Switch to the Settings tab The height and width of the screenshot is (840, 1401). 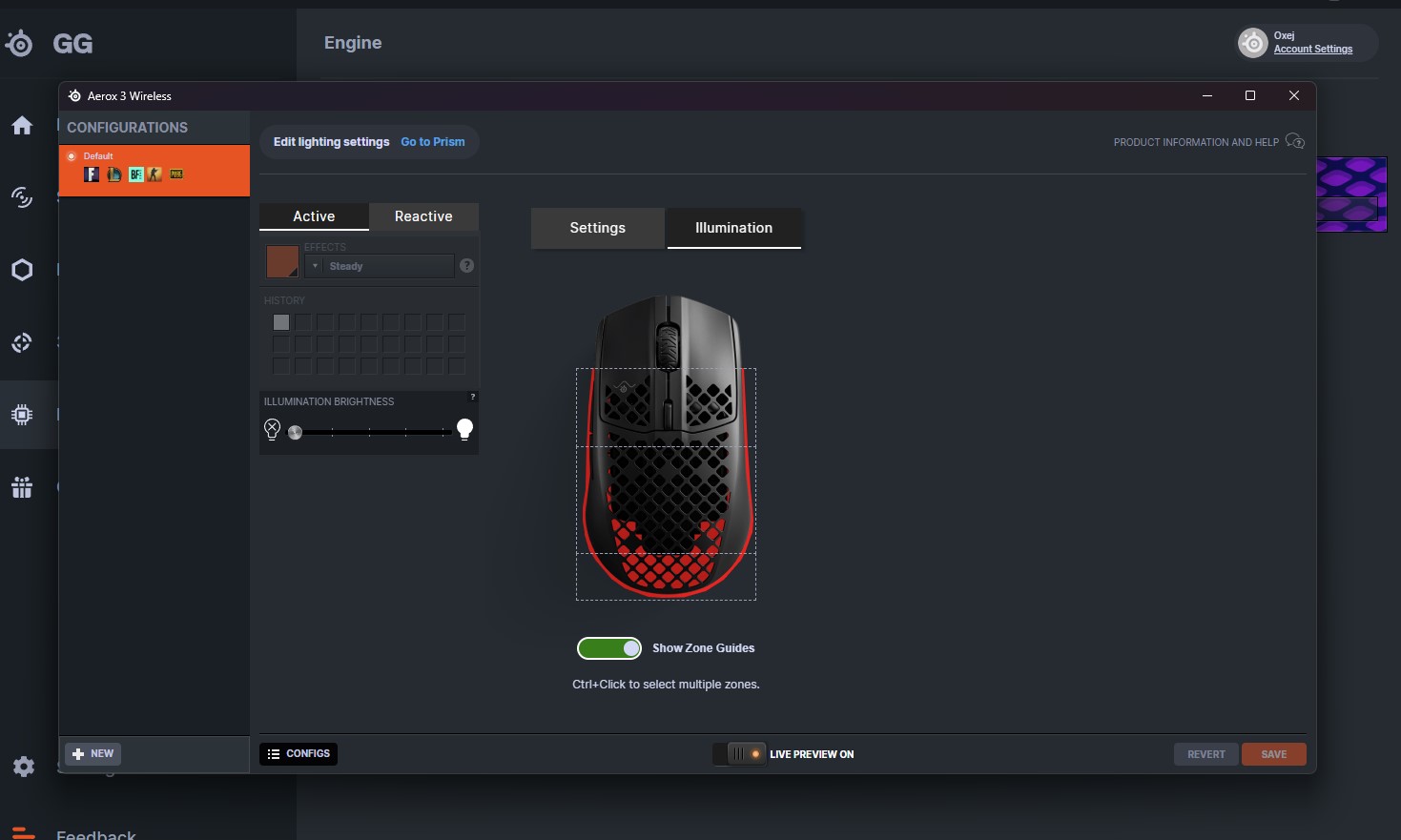tap(598, 228)
